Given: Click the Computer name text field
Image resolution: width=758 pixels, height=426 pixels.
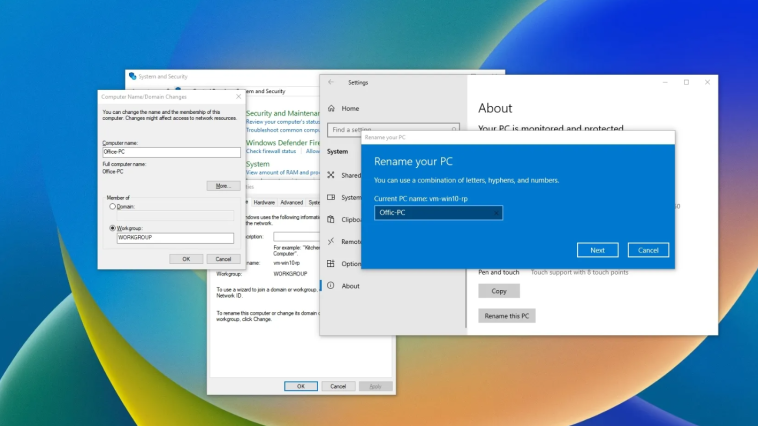Looking at the screenshot, I should tap(171, 152).
